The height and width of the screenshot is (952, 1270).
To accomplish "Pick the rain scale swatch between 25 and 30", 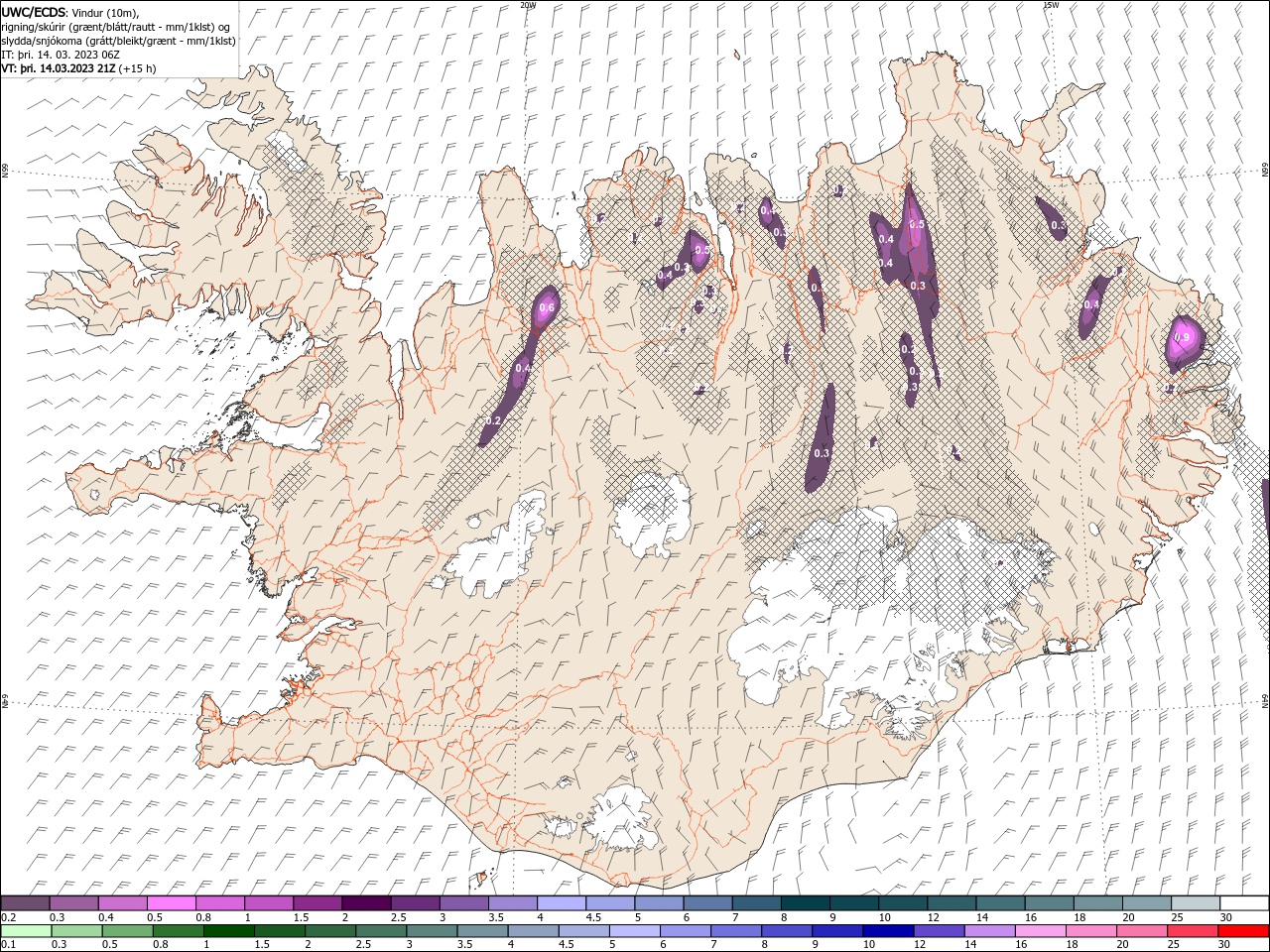I will pos(1193,931).
